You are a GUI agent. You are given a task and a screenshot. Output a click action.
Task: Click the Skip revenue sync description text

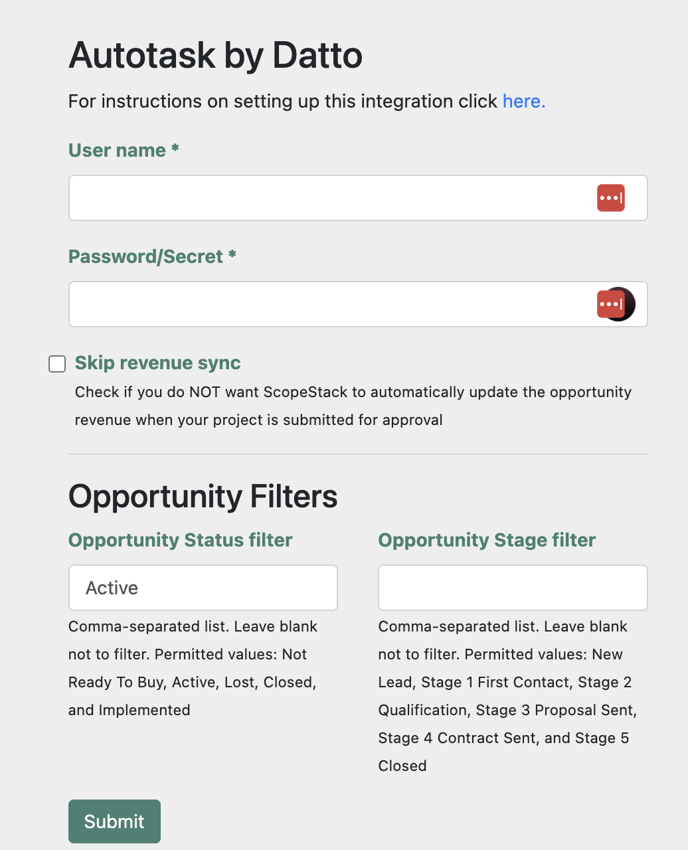(x=352, y=406)
